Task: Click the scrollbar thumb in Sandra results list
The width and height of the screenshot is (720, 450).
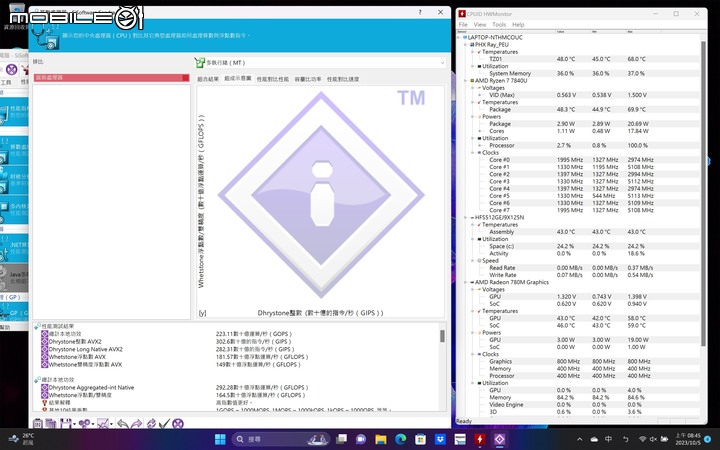Action: pos(442,336)
